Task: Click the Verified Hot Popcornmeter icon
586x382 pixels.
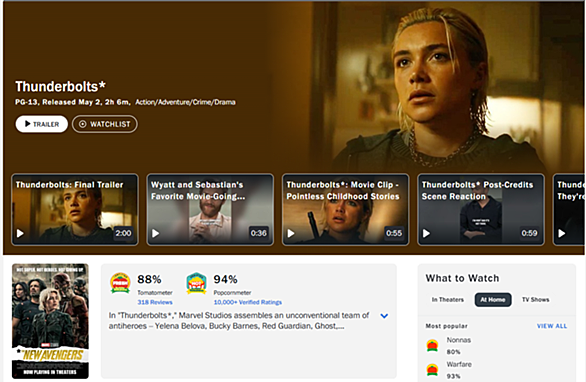Action: (196, 283)
